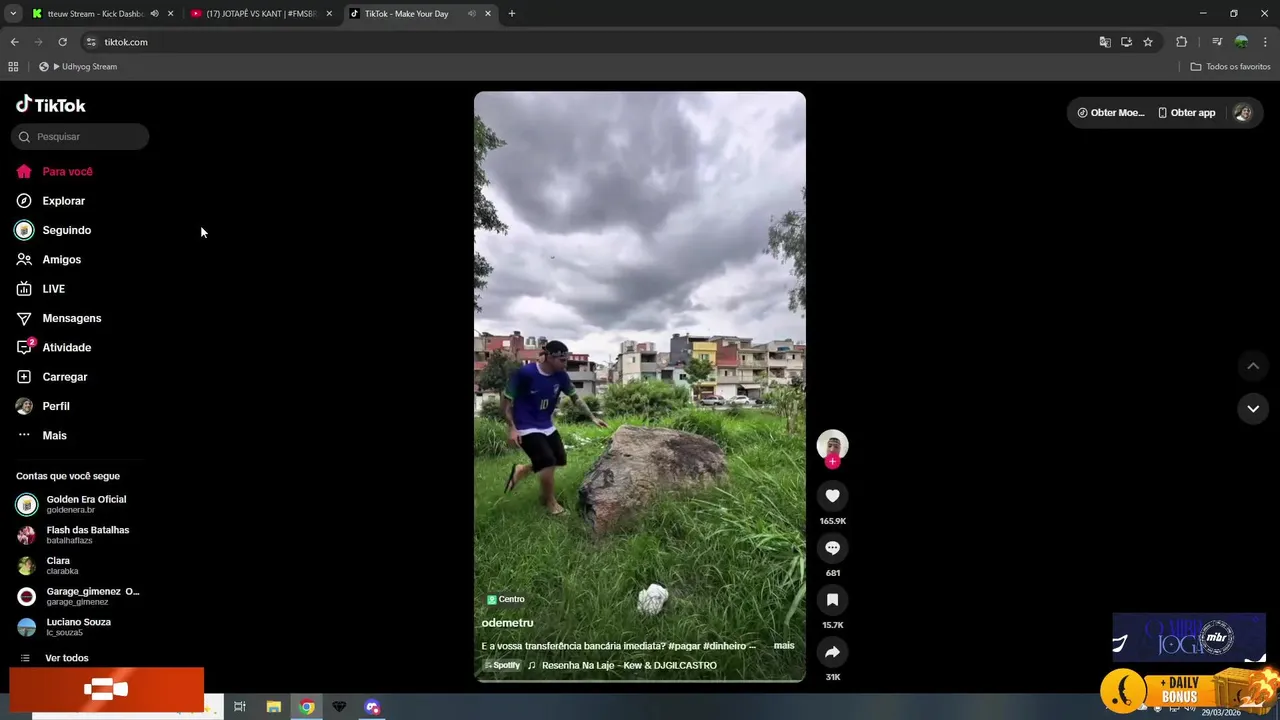Open odemetru username link
The width and height of the screenshot is (1280, 720).
click(507, 623)
